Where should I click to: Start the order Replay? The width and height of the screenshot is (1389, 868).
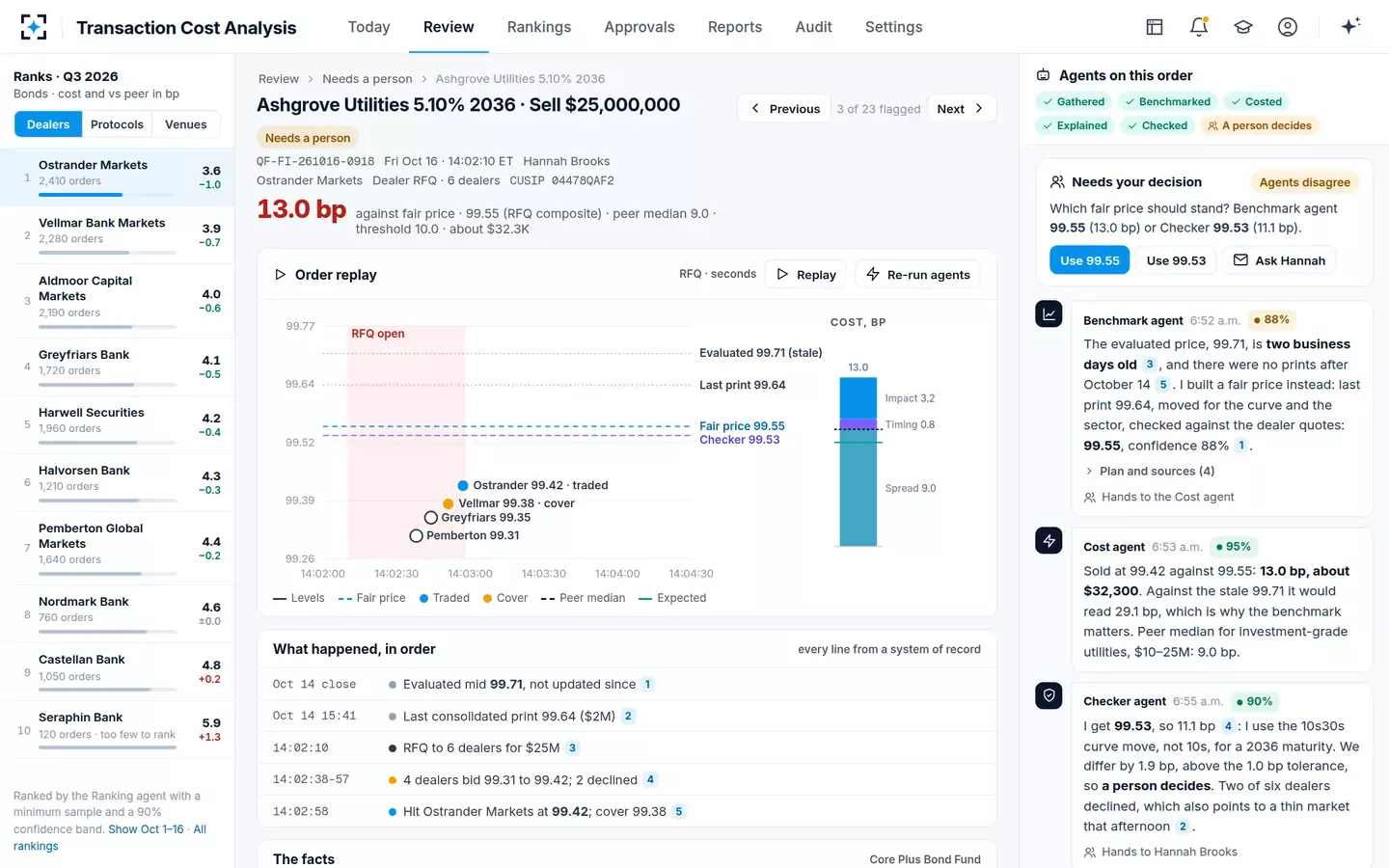[806, 275]
